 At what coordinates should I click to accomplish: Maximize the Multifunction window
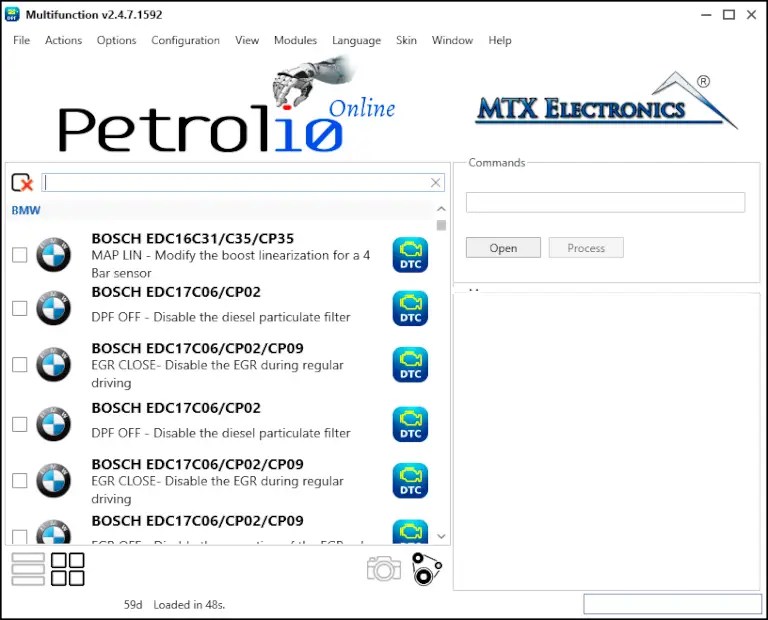tap(729, 15)
